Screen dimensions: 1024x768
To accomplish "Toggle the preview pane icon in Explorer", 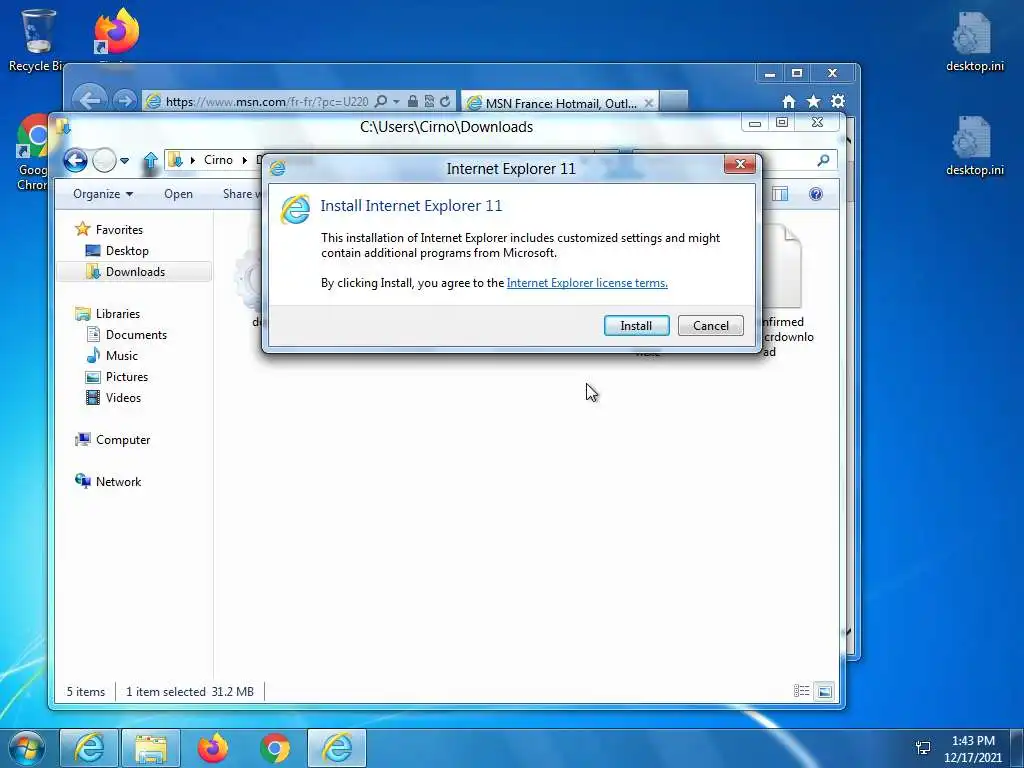I will (x=780, y=194).
